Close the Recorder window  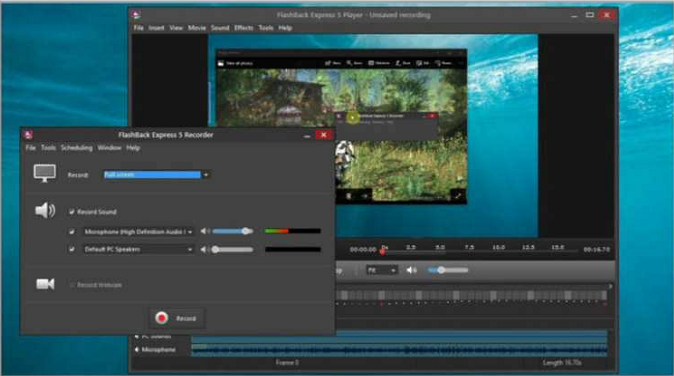324,135
